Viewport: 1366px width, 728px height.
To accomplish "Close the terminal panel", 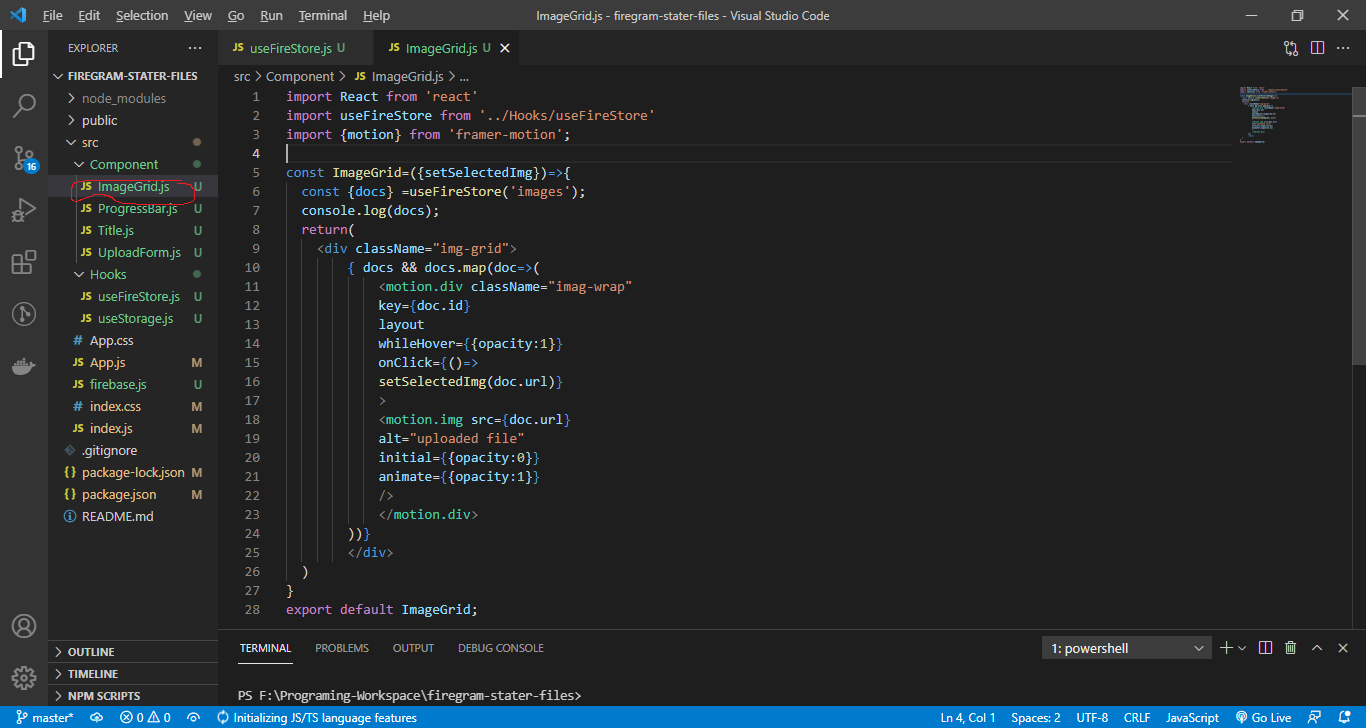I will click(x=1343, y=648).
